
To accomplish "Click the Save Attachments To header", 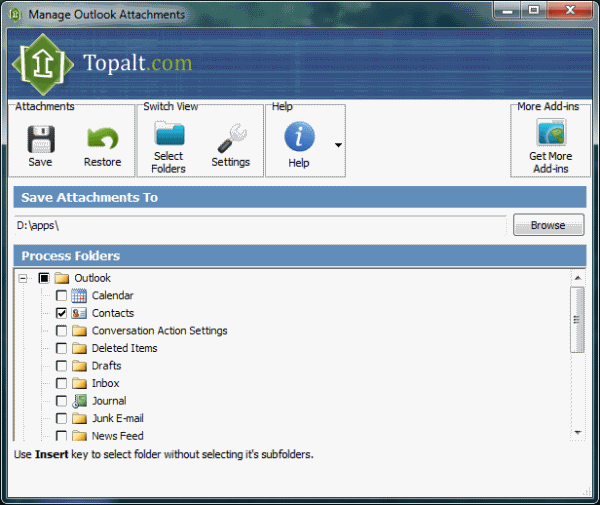I will 300,197.
